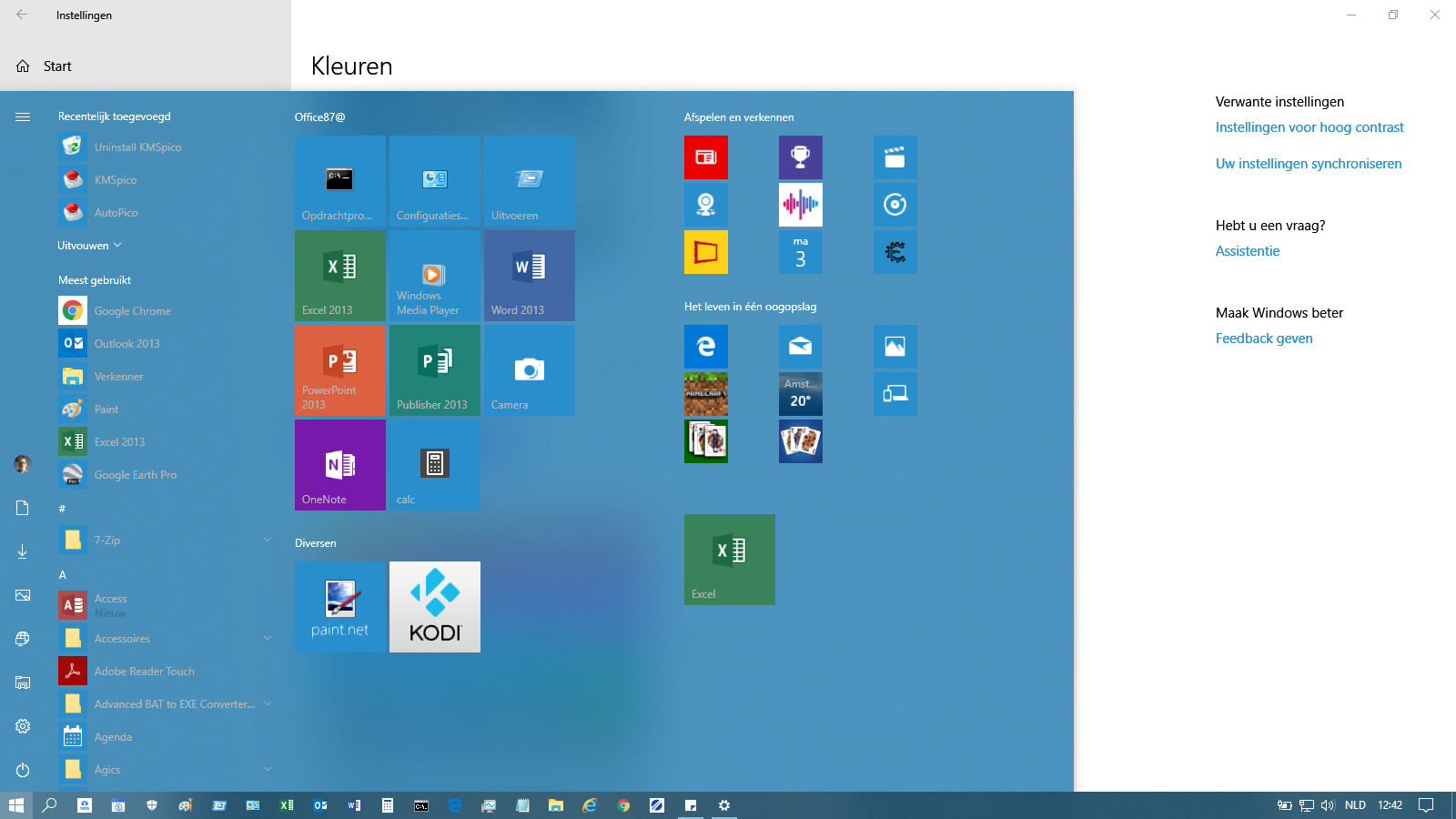
Task: Open the Word 2013 tile
Action: point(530,276)
